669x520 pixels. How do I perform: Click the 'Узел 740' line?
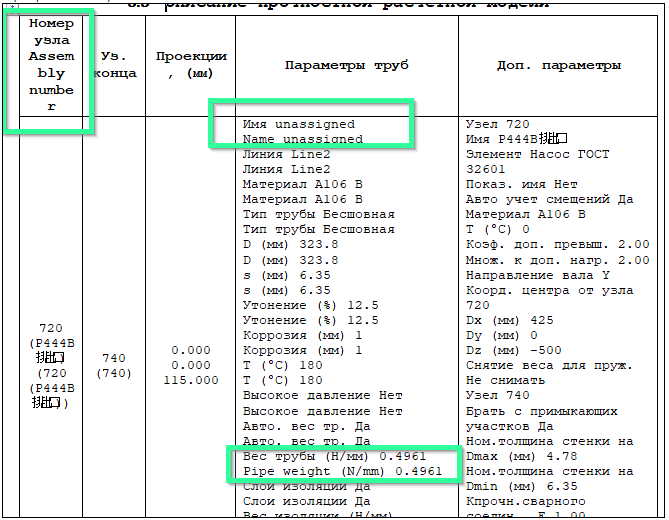coord(498,396)
